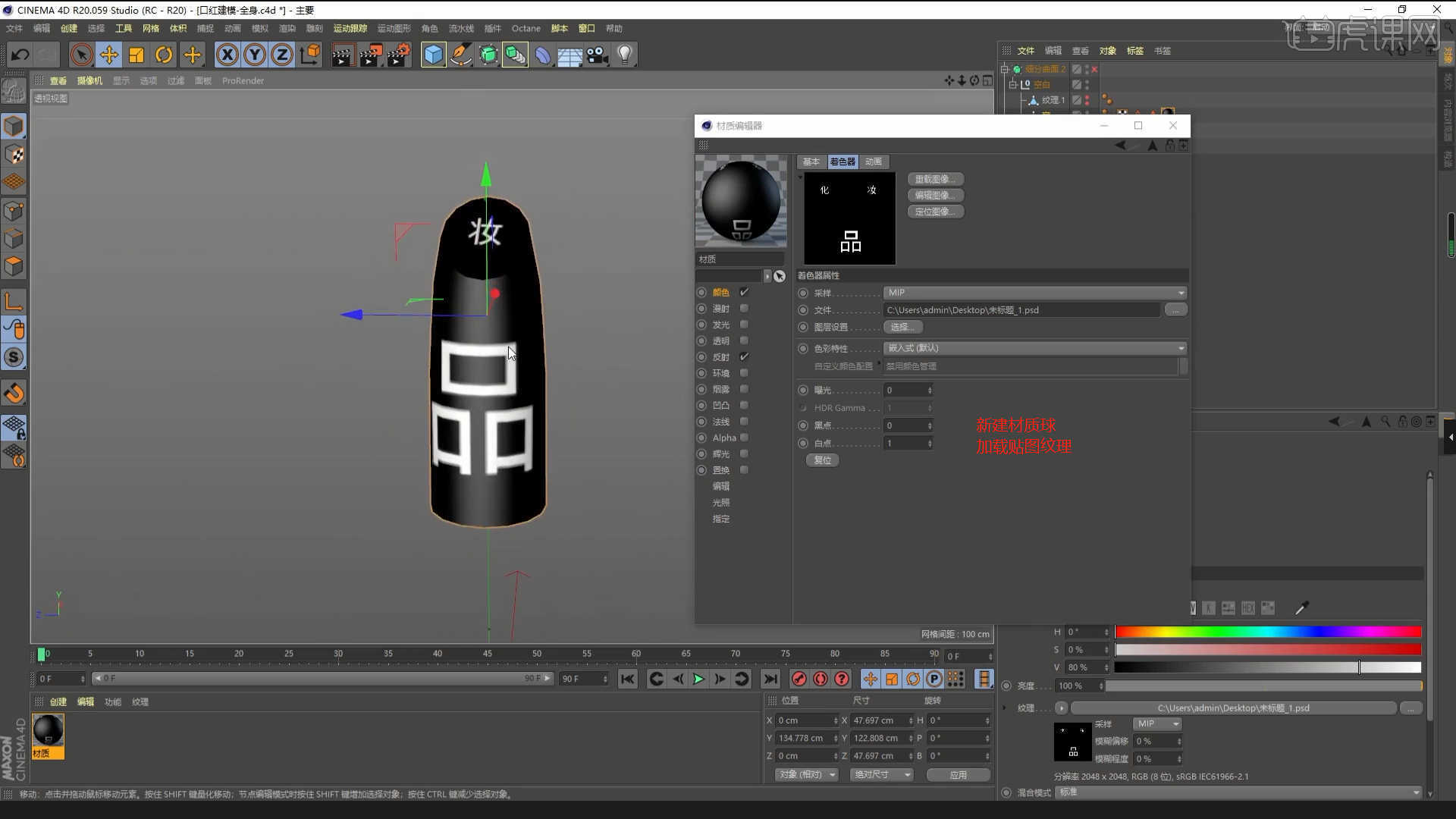The image size is (1456, 819).
Task: Add a Subdivision Surface generator
Action: point(488,55)
